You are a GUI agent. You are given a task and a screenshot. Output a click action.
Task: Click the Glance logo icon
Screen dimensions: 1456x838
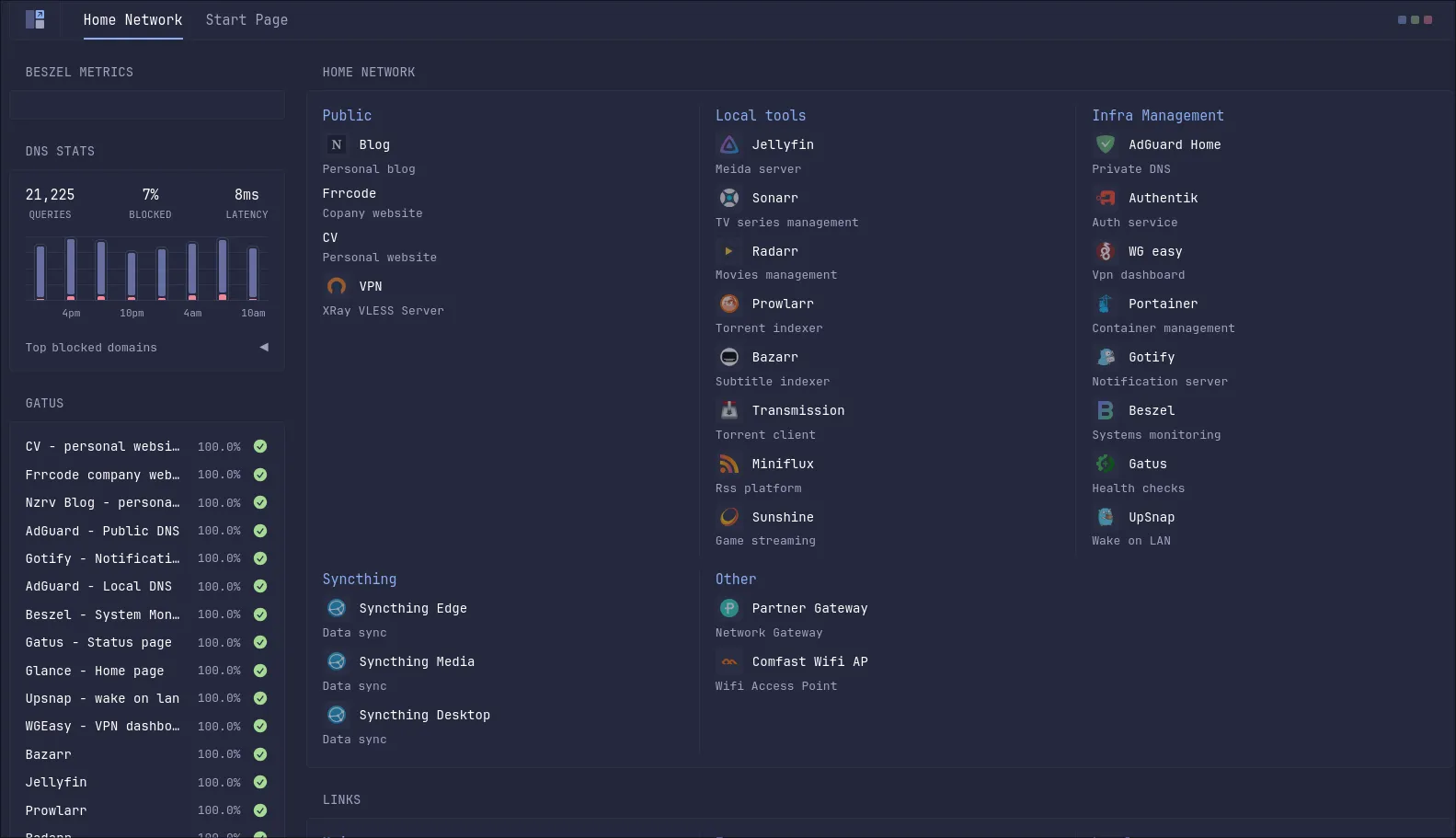pyautogui.click(x=35, y=19)
